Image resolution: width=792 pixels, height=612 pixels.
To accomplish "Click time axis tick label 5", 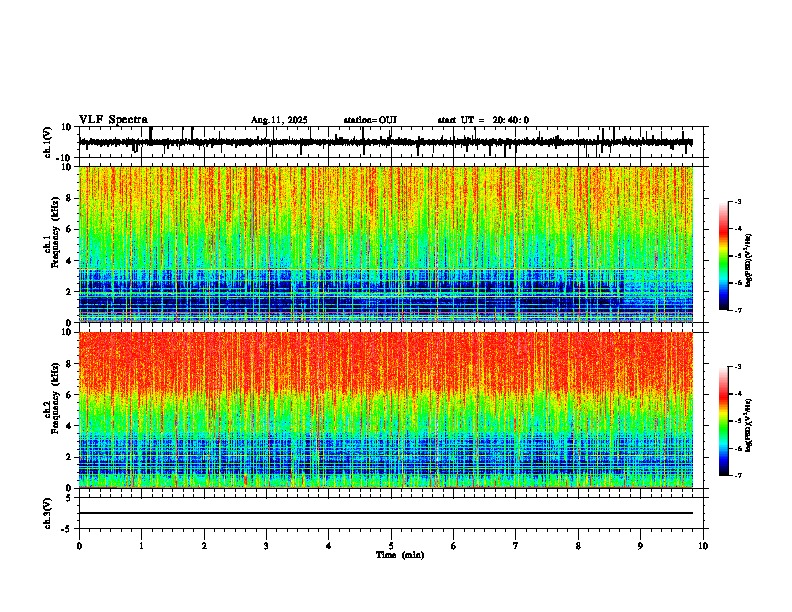I will 391,546.
